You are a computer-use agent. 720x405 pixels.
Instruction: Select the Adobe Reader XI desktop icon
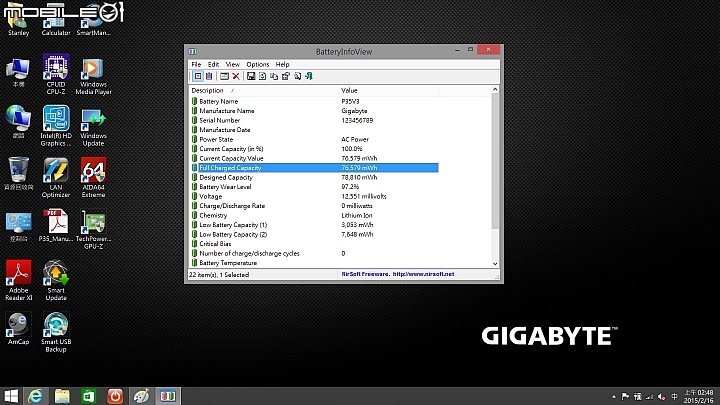click(x=18, y=280)
